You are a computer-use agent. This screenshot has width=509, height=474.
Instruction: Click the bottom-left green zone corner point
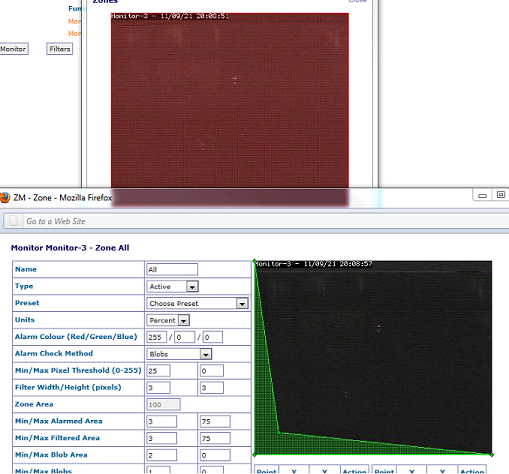pyautogui.click(x=255, y=454)
